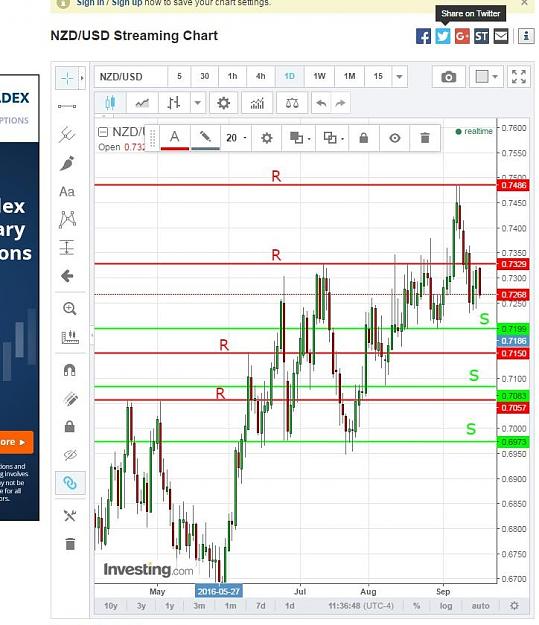Viewport: 539px width, 625px height.
Task: Set the range to 1y
Action: 170,606
